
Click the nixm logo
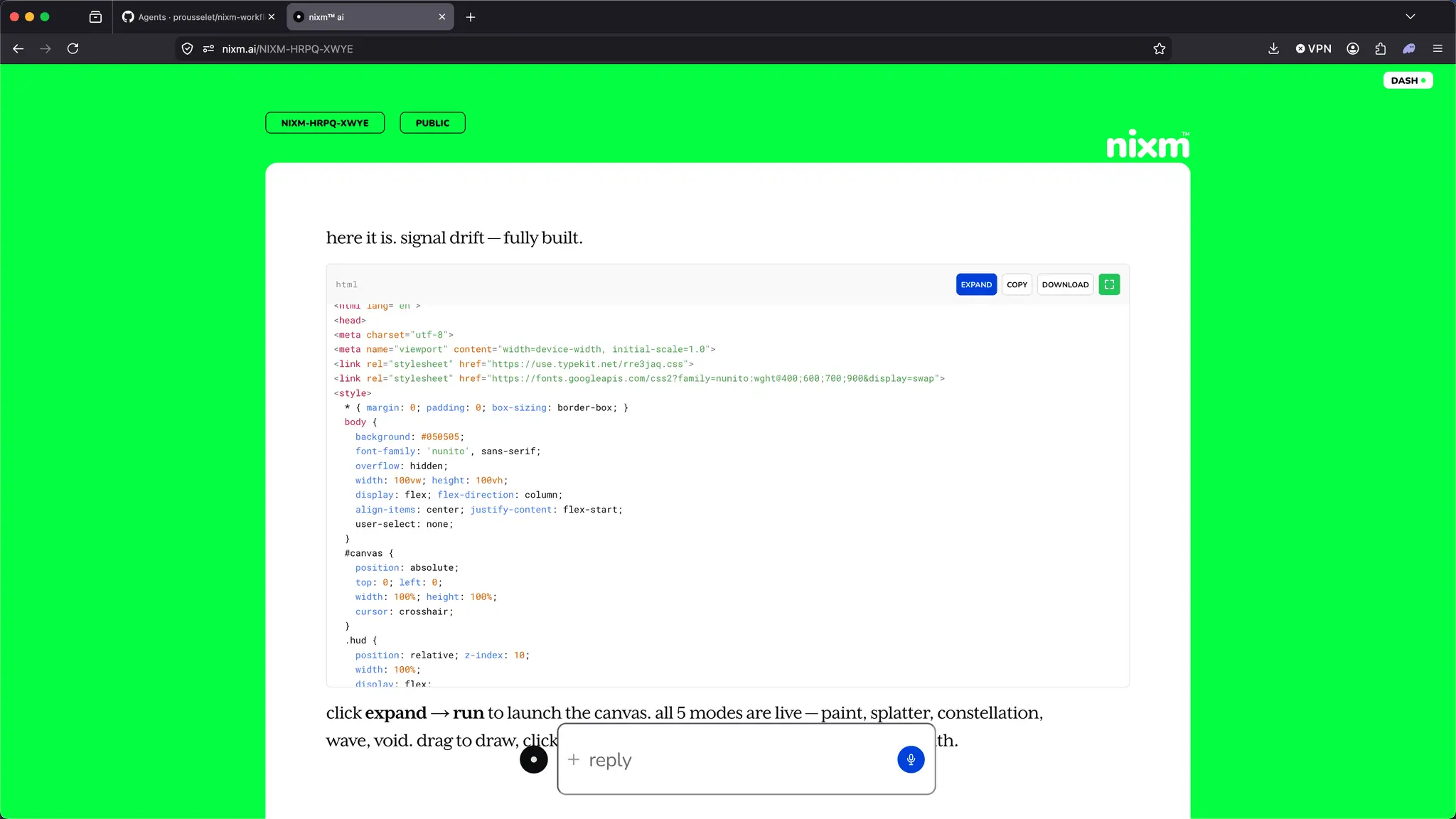[1147, 144]
